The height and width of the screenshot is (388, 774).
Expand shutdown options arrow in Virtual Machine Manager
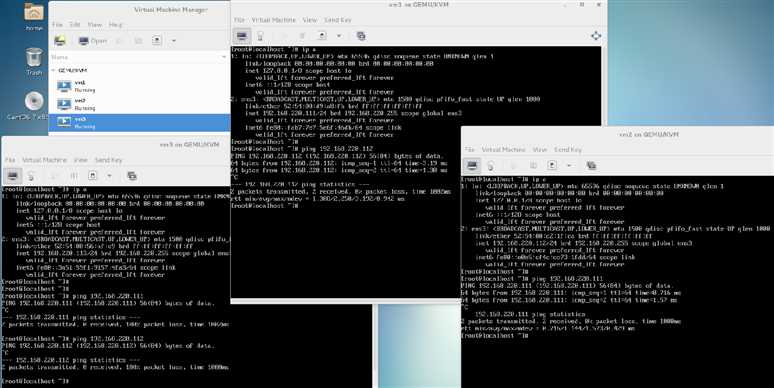tap(174, 40)
